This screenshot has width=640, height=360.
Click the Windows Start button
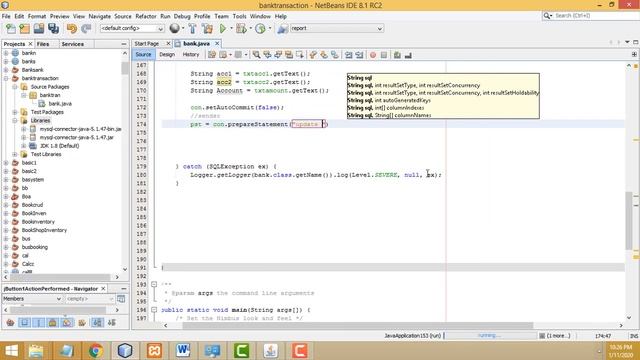(11, 351)
